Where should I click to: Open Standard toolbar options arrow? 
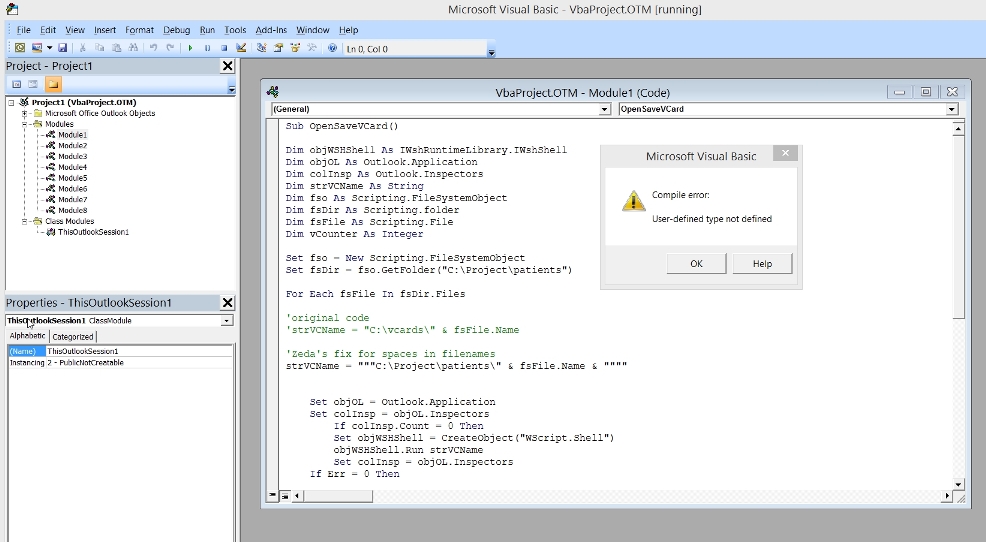(492, 53)
